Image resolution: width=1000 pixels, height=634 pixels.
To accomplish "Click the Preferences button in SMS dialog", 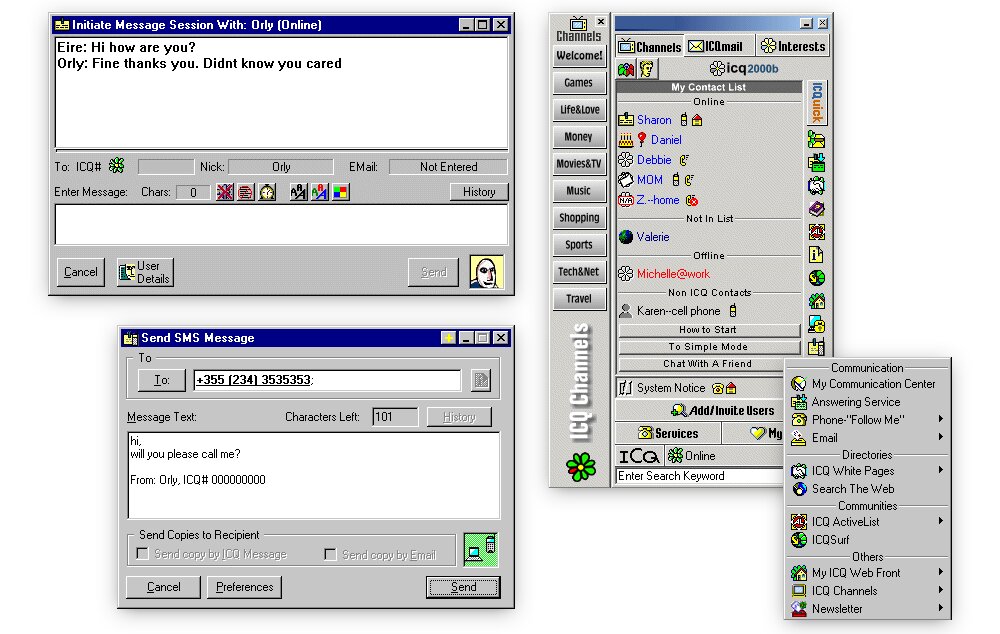I will 244,587.
